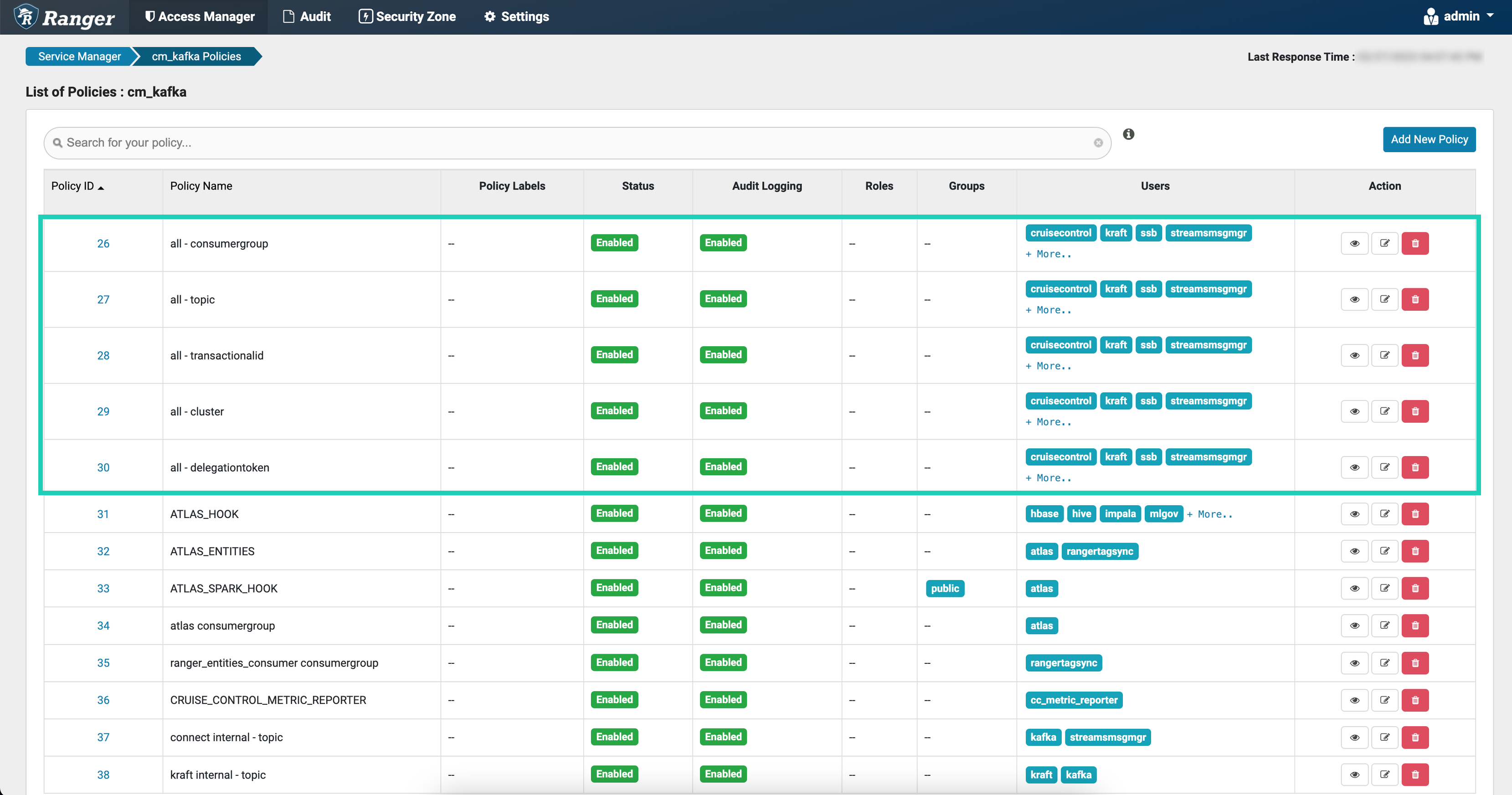1512x795 pixels.
Task: Expand more users for all - transactionalid
Action: click(x=1048, y=366)
